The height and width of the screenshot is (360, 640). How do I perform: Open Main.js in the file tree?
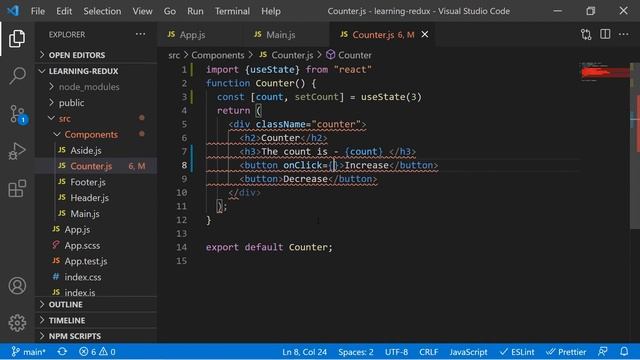point(96,213)
